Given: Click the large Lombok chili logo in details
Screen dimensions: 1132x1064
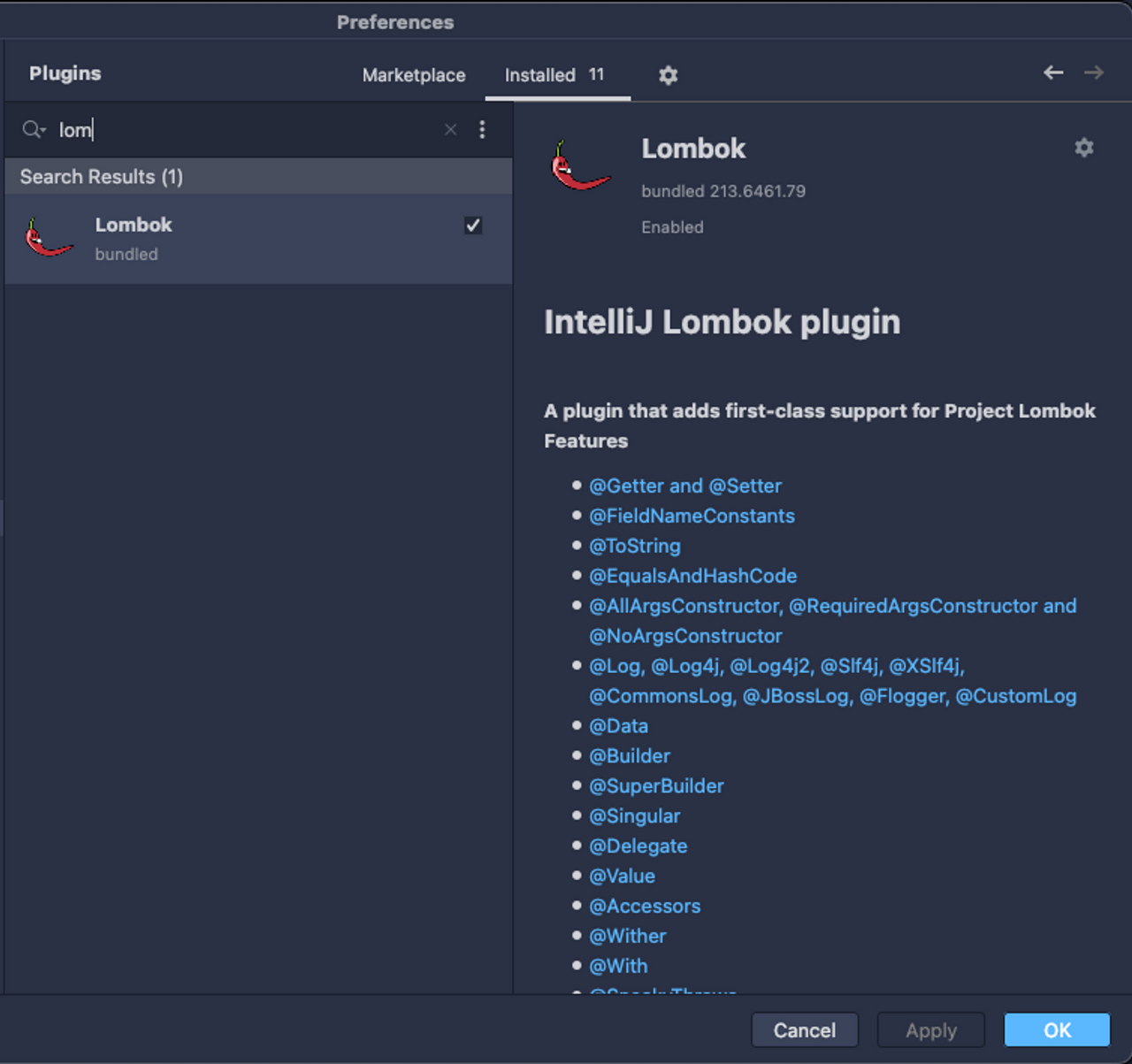Looking at the screenshot, I should click(580, 165).
